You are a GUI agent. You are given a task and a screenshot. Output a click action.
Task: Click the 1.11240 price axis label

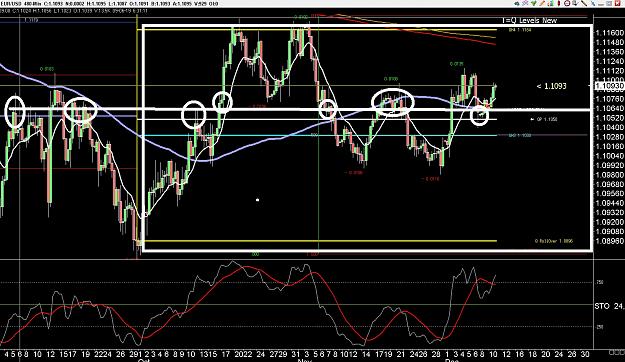609,61
